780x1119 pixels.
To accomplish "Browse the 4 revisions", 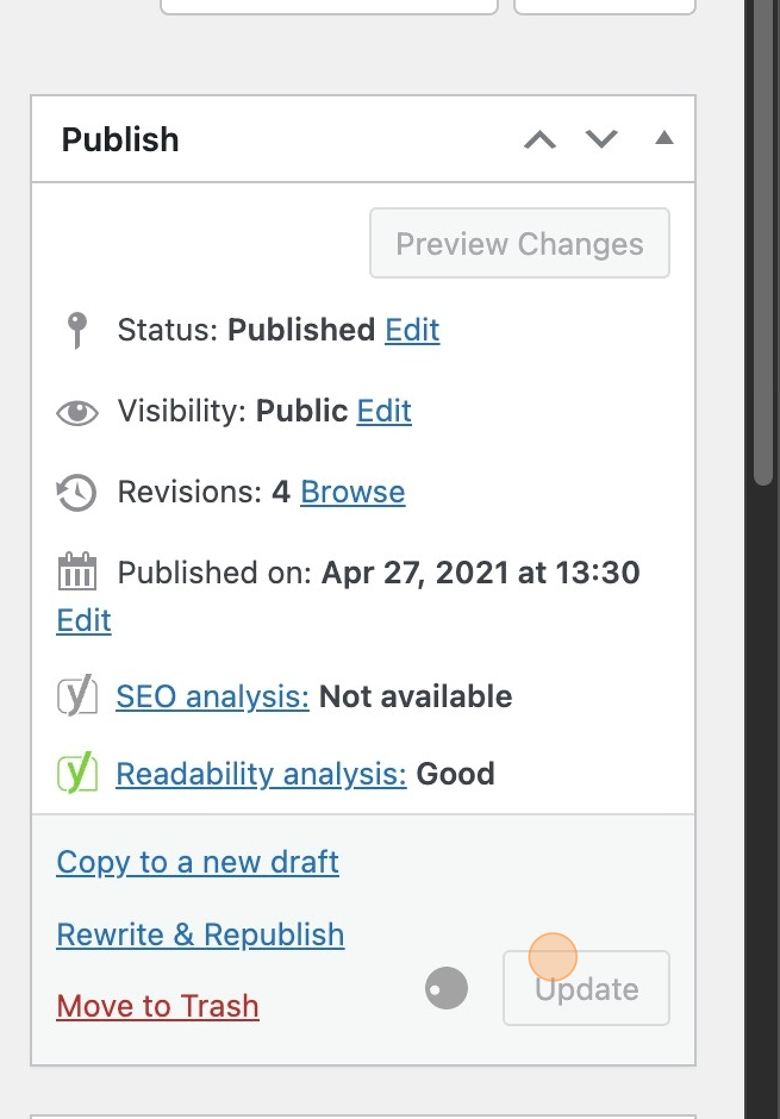I will tap(352, 492).
